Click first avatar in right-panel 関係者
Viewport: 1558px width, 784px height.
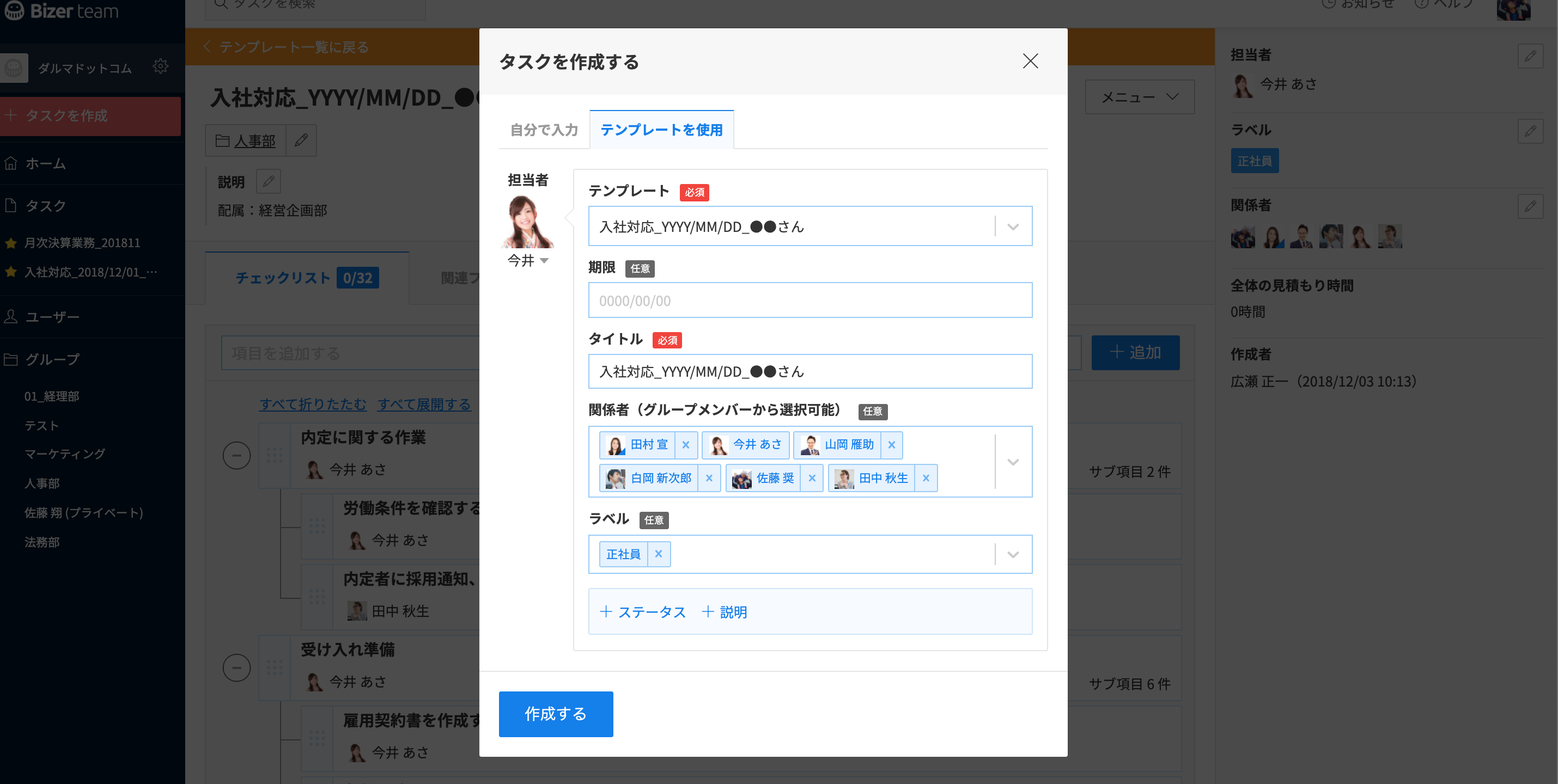[x=1243, y=236]
